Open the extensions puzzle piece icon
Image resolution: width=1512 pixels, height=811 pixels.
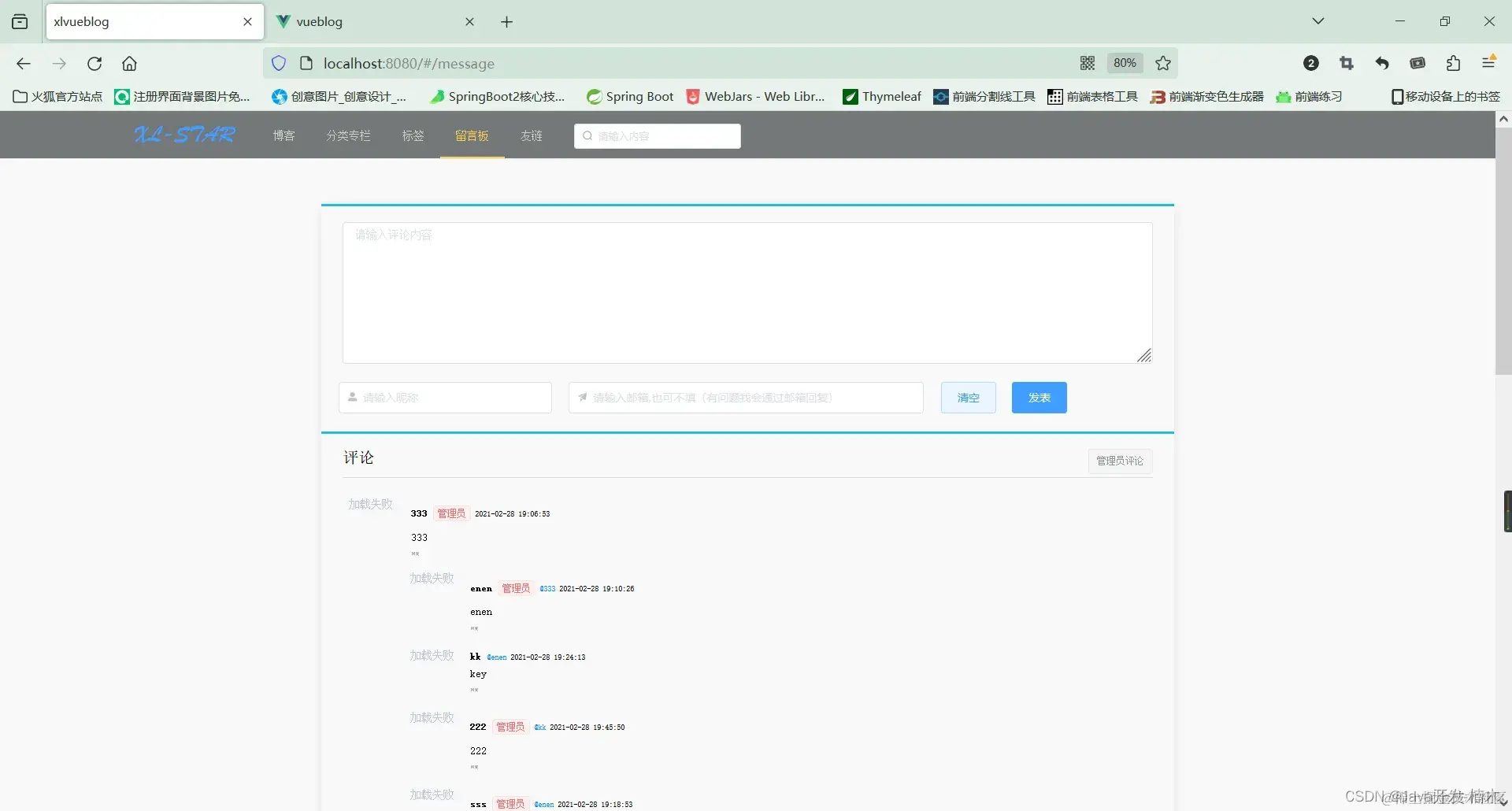1454,64
